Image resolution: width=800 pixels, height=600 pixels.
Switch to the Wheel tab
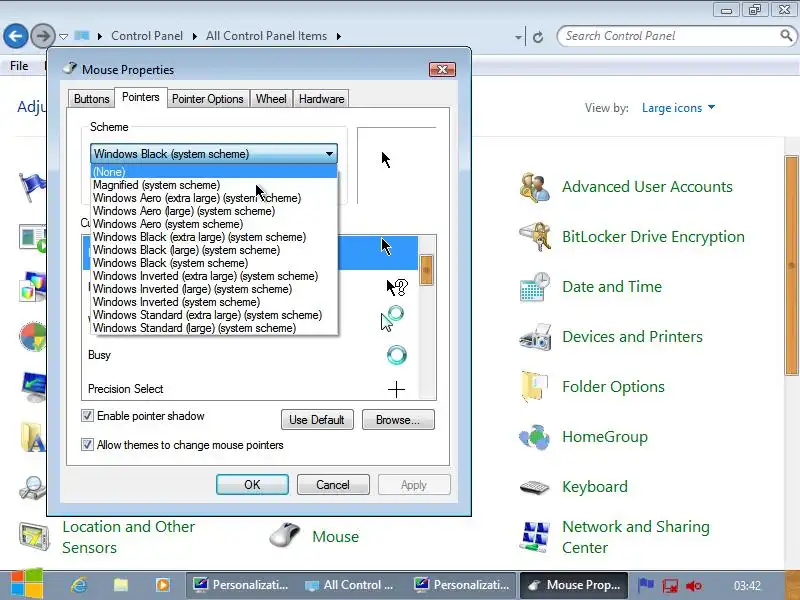click(271, 99)
